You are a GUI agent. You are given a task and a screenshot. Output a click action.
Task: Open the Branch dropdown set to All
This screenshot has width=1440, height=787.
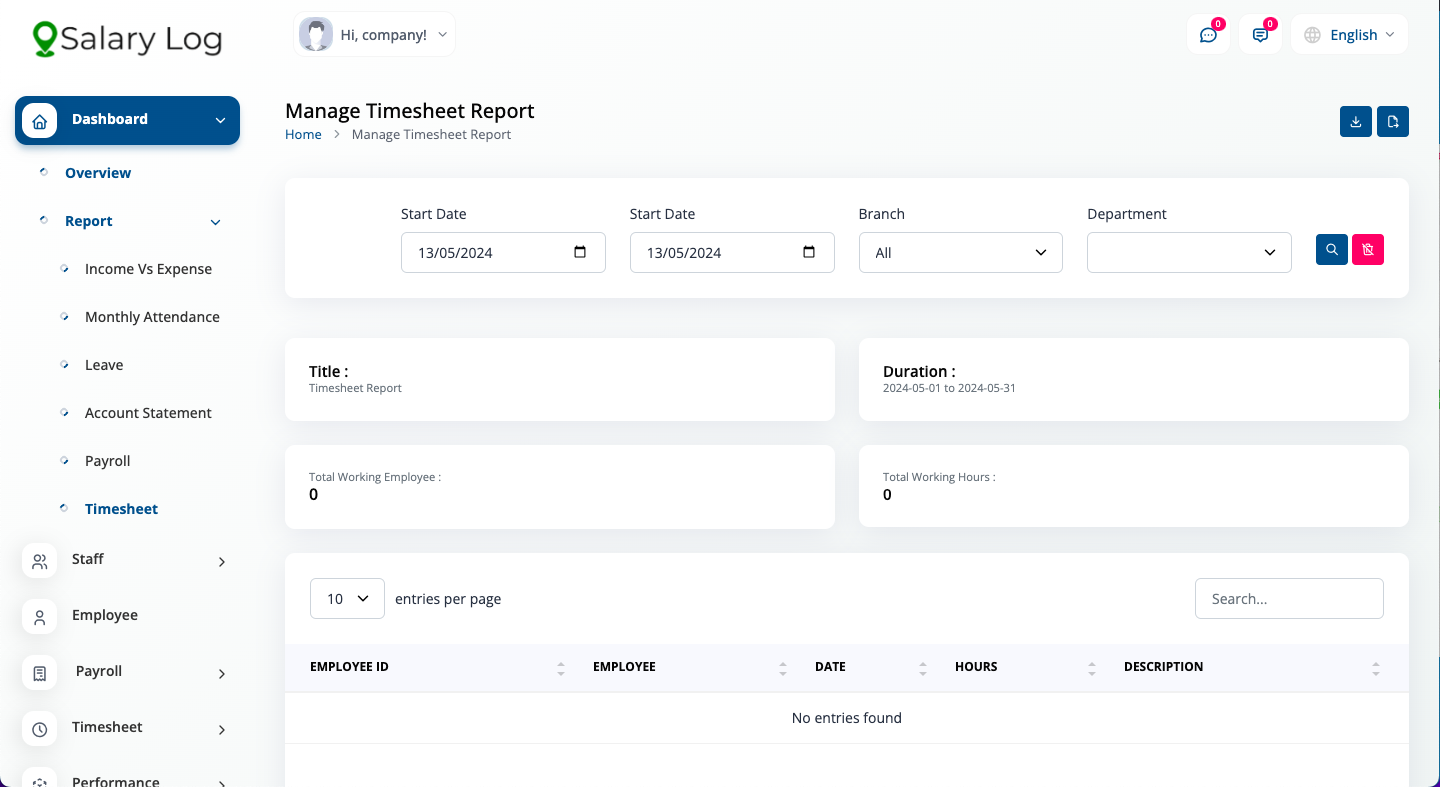click(x=960, y=253)
